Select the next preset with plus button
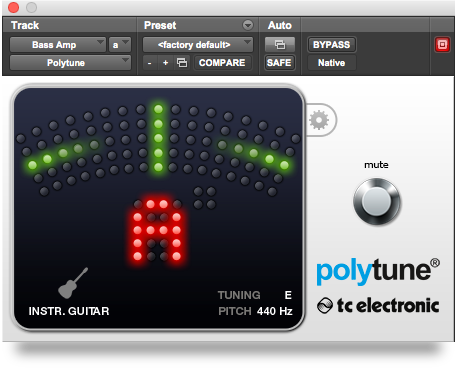Screen dimensions: 458x371 point(165,63)
